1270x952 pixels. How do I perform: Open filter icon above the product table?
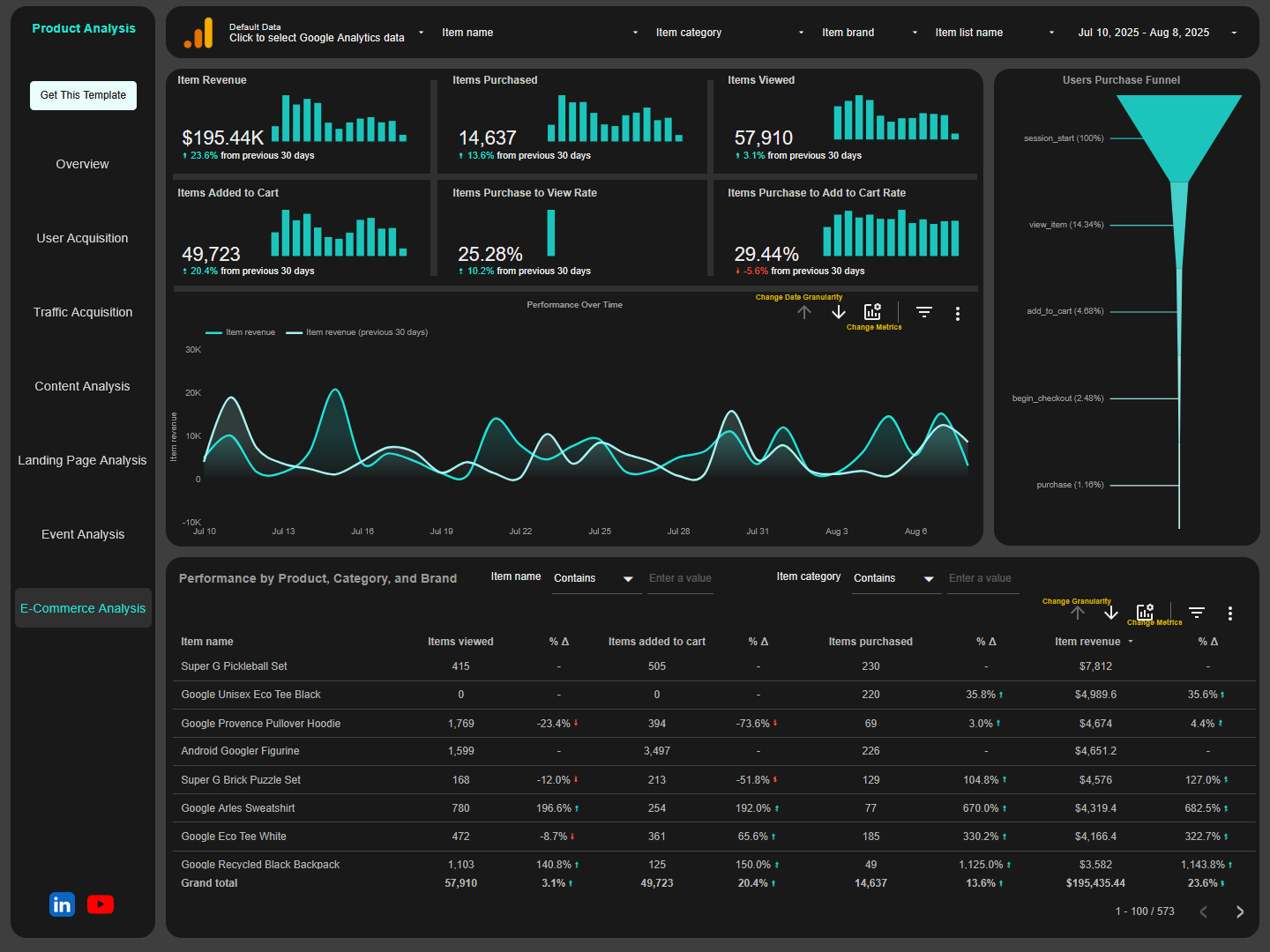[1197, 613]
